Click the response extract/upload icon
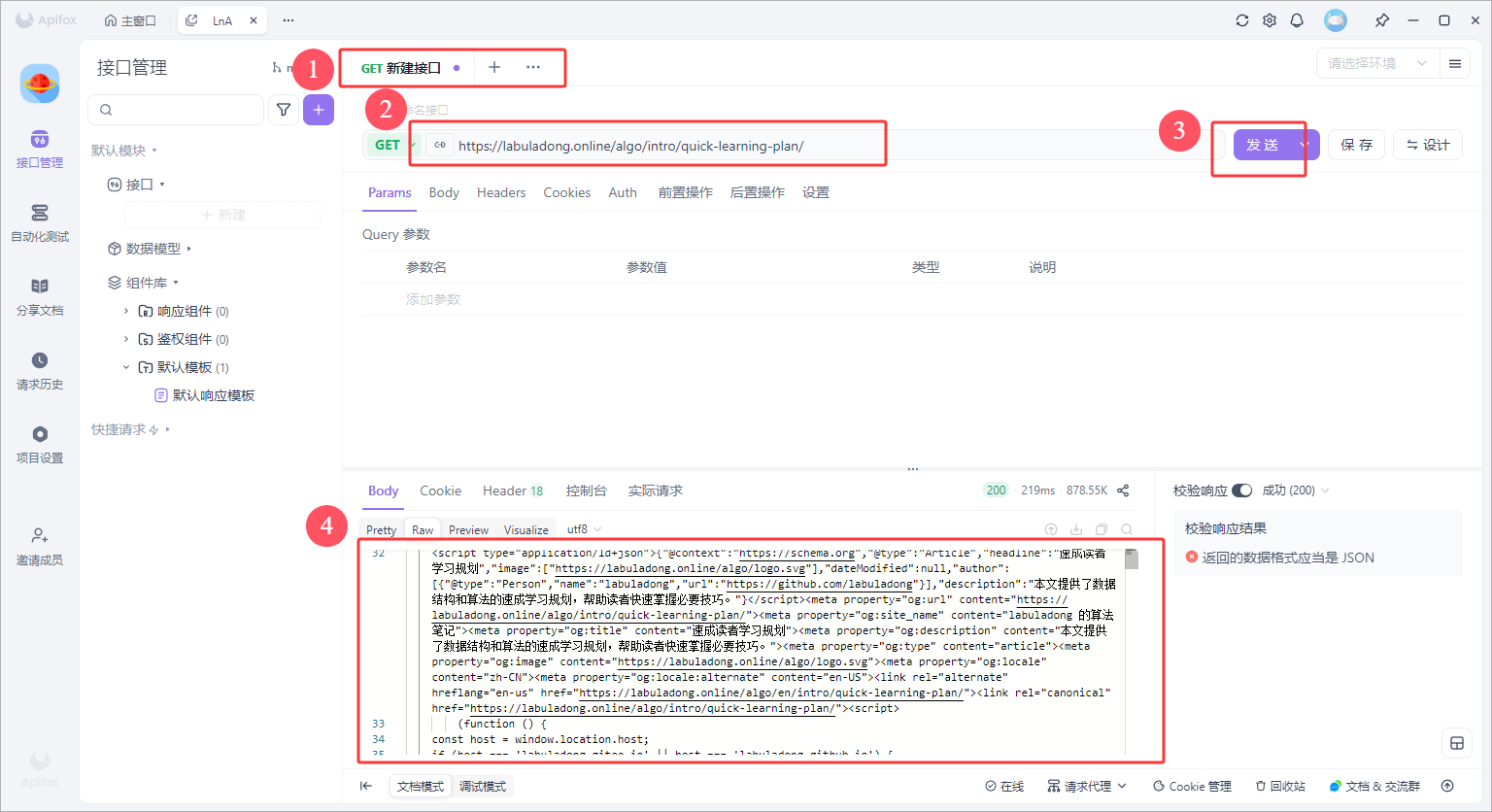Image resolution: width=1492 pixels, height=812 pixels. pyautogui.click(x=1051, y=529)
